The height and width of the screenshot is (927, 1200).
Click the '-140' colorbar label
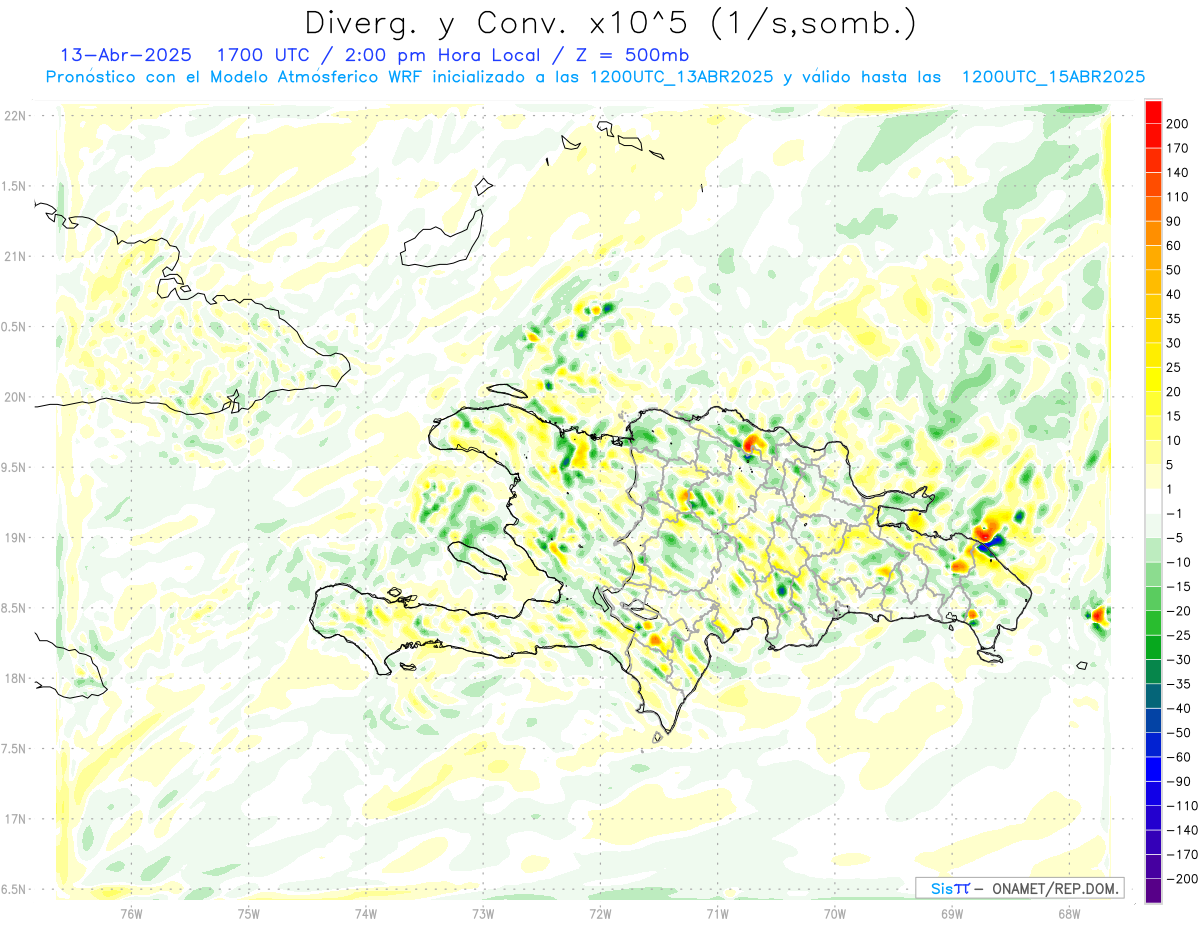(x=1182, y=830)
